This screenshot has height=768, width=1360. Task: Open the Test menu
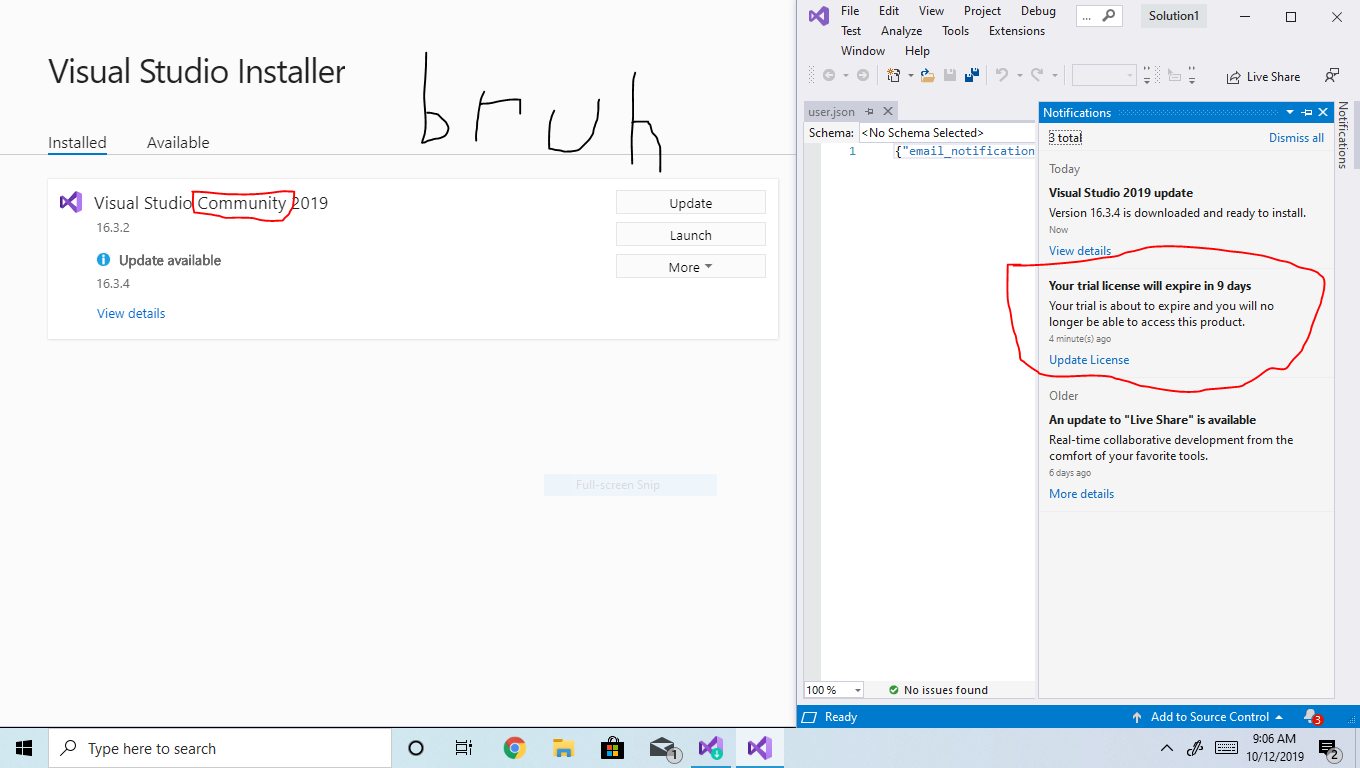[851, 31]
